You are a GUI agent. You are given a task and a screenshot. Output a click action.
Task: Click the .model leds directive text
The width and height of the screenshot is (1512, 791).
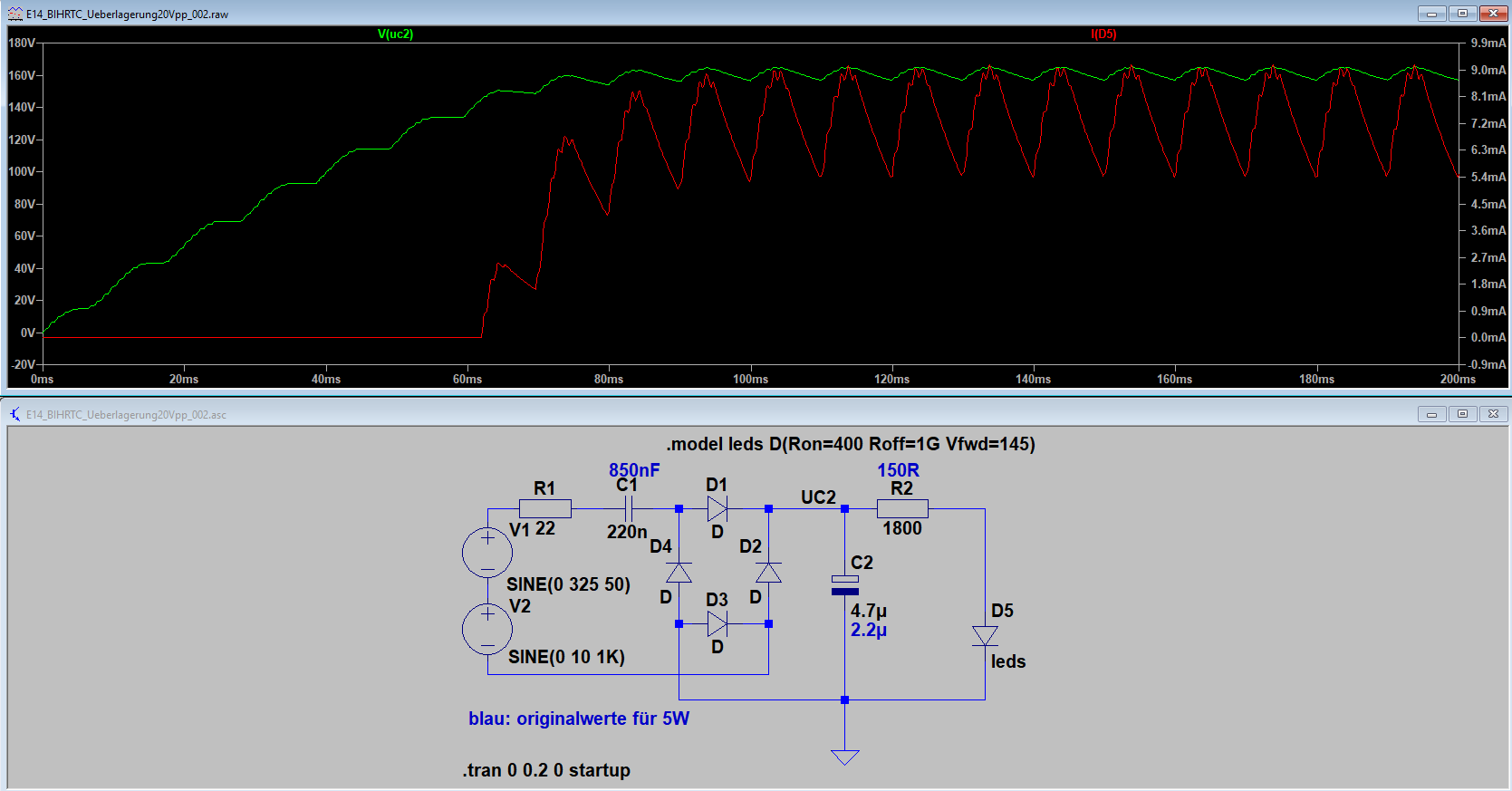click(x=851, y=444)
